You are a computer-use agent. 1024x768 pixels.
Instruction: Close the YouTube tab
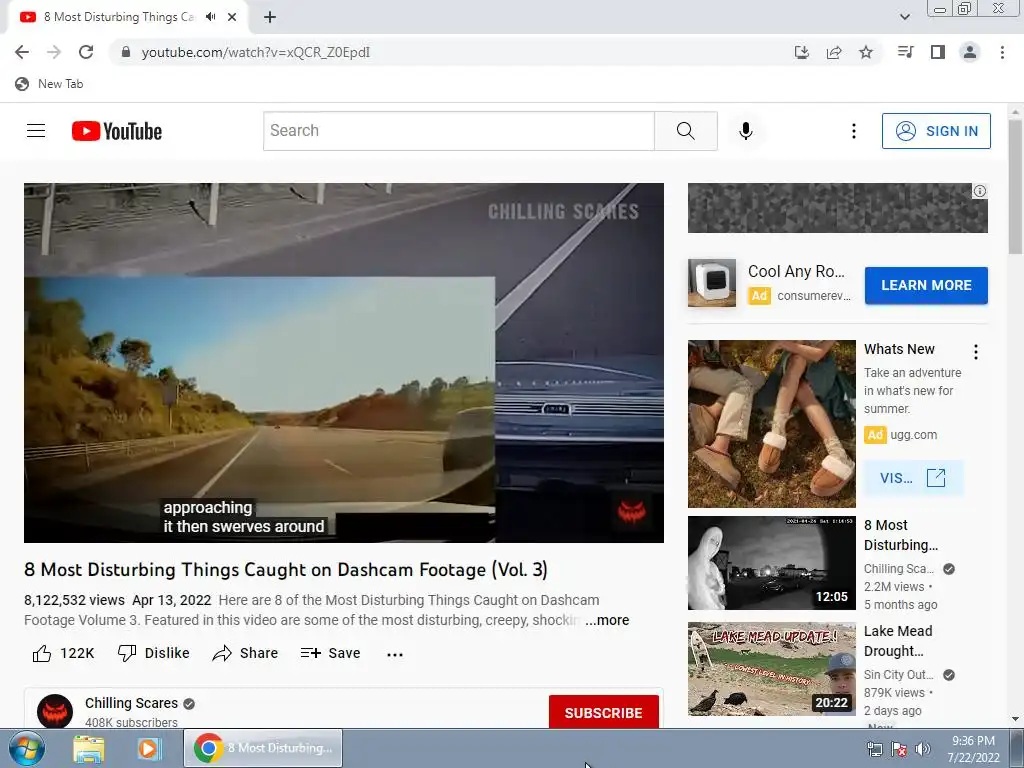[x=232, y=17]
